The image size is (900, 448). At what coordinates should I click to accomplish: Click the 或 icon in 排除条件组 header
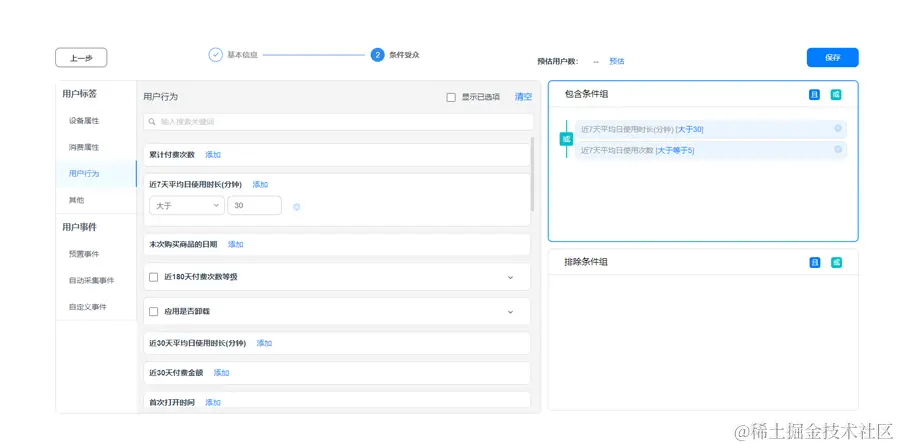click(x=836, y=263)
